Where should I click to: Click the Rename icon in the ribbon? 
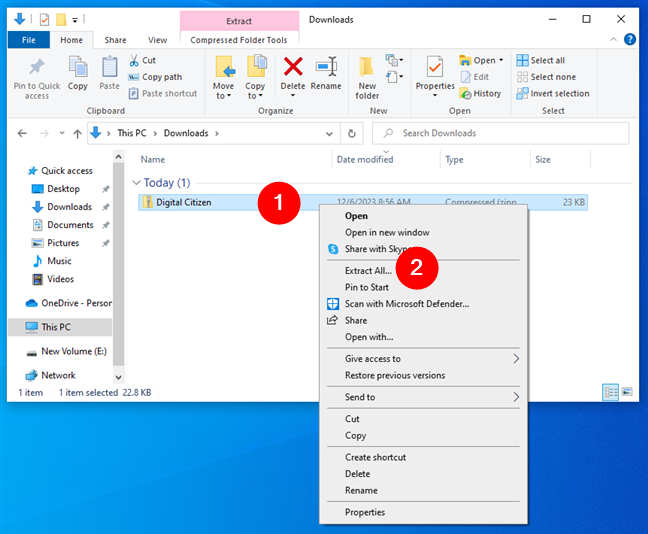(326, 68)
